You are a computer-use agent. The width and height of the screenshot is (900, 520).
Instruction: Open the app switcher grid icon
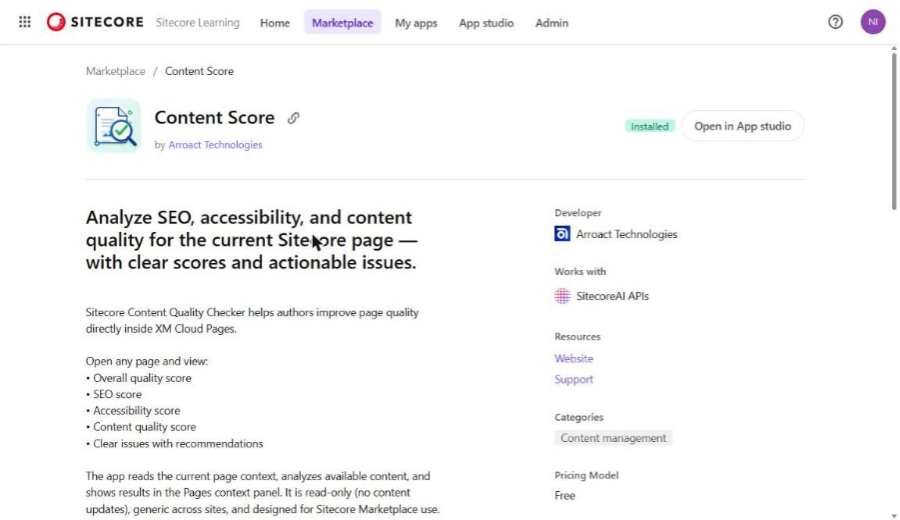[25, 22]
